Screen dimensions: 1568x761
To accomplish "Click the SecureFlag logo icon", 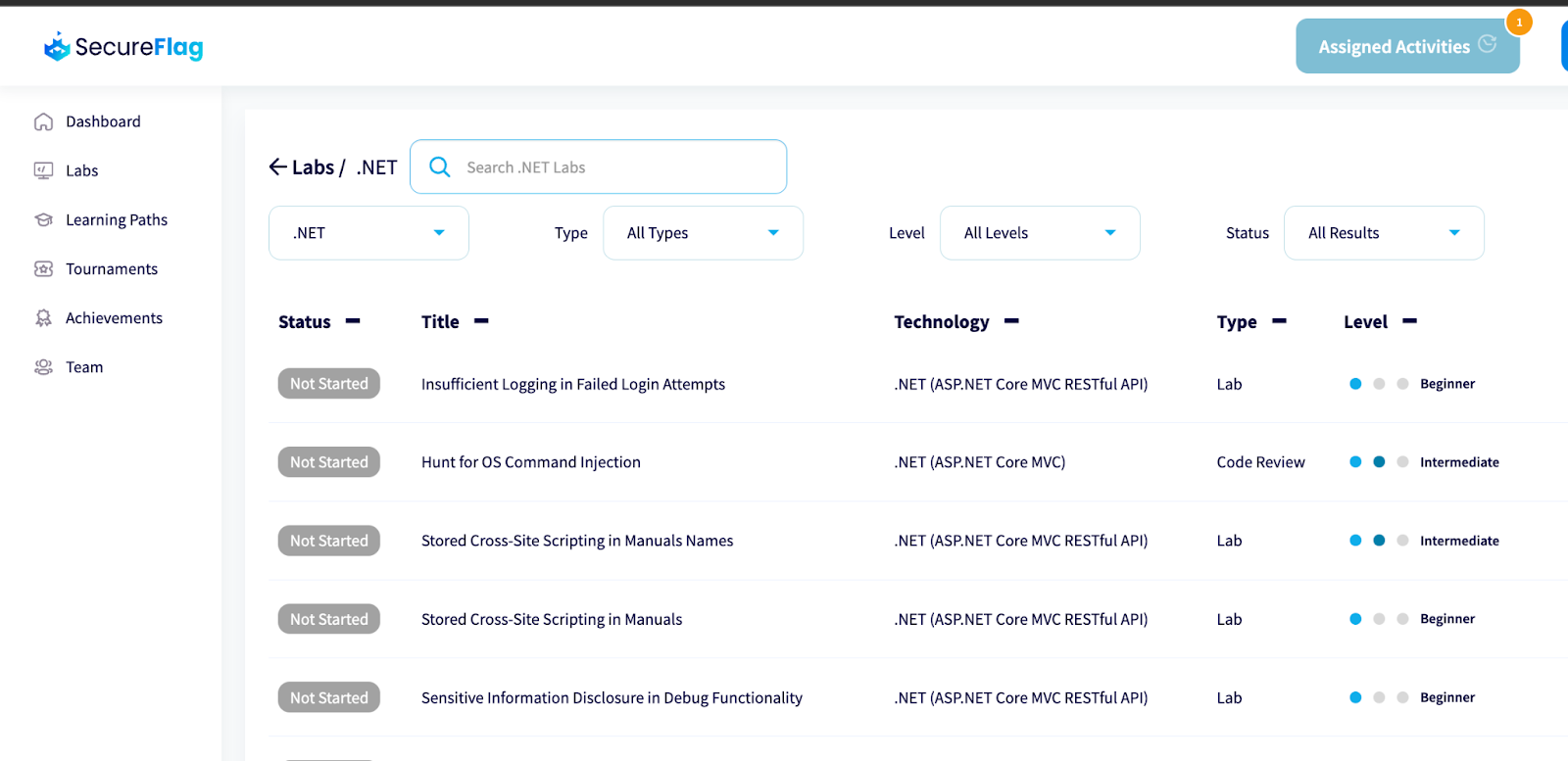I will pos(57,46).
